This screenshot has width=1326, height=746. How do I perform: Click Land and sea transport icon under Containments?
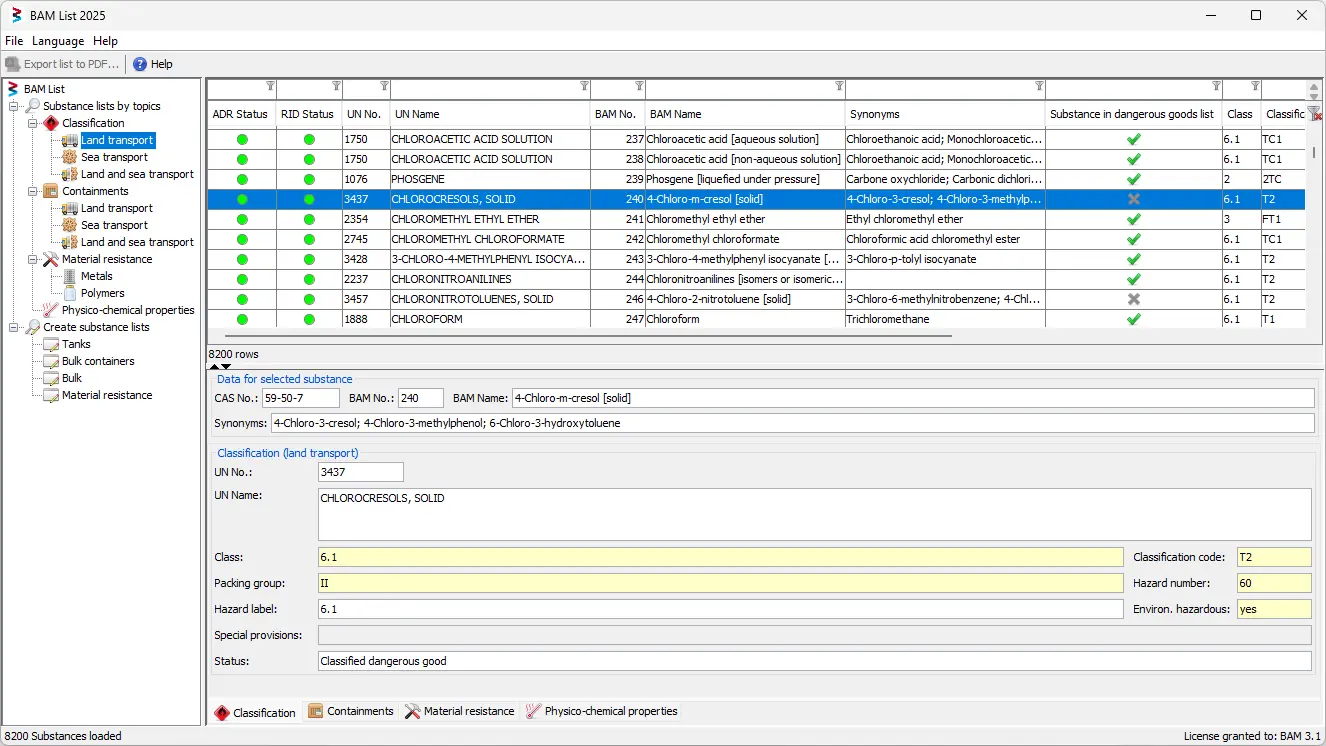tap(70, 242)
